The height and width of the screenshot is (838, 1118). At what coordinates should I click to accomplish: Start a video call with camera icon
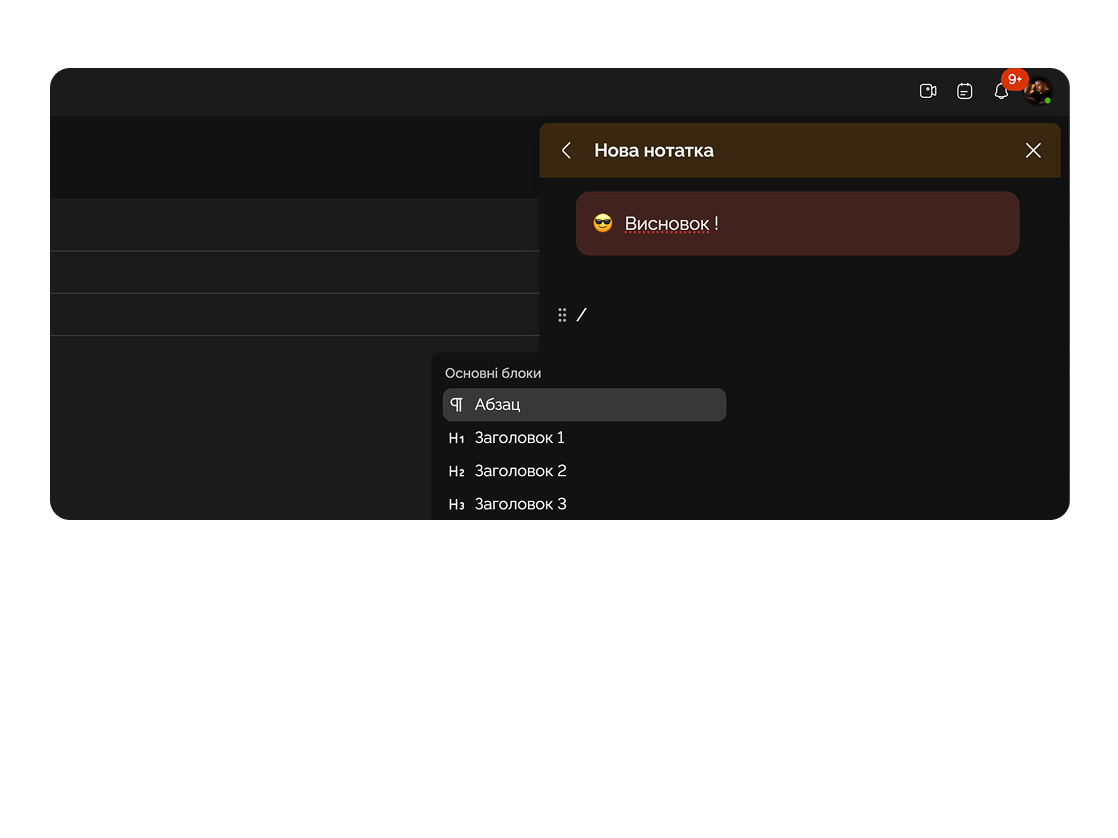pyautogui.click(x=928, y=91)
